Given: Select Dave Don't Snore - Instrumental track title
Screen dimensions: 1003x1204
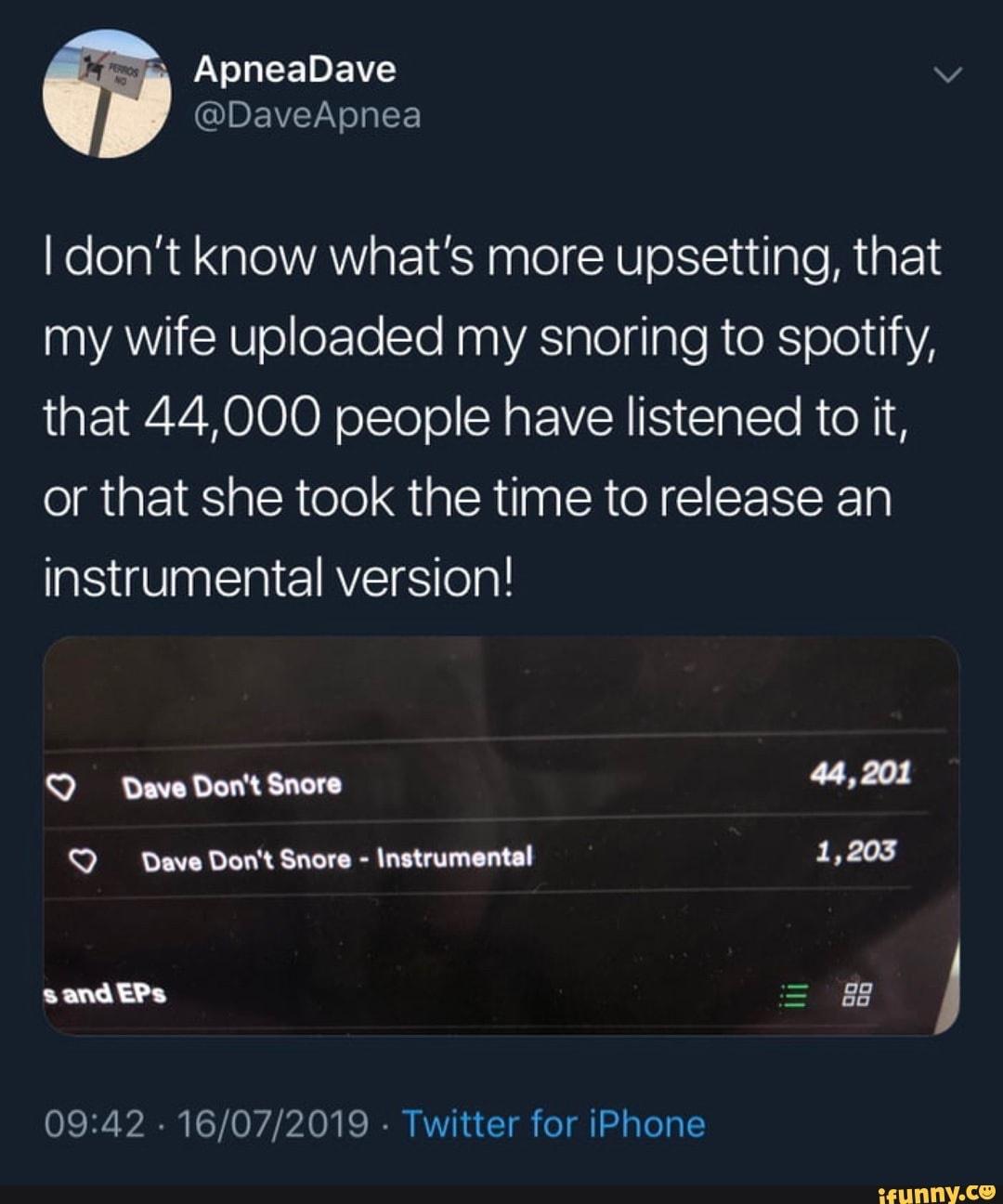Looking at the screenshot, I should click(x=337, y=859).
